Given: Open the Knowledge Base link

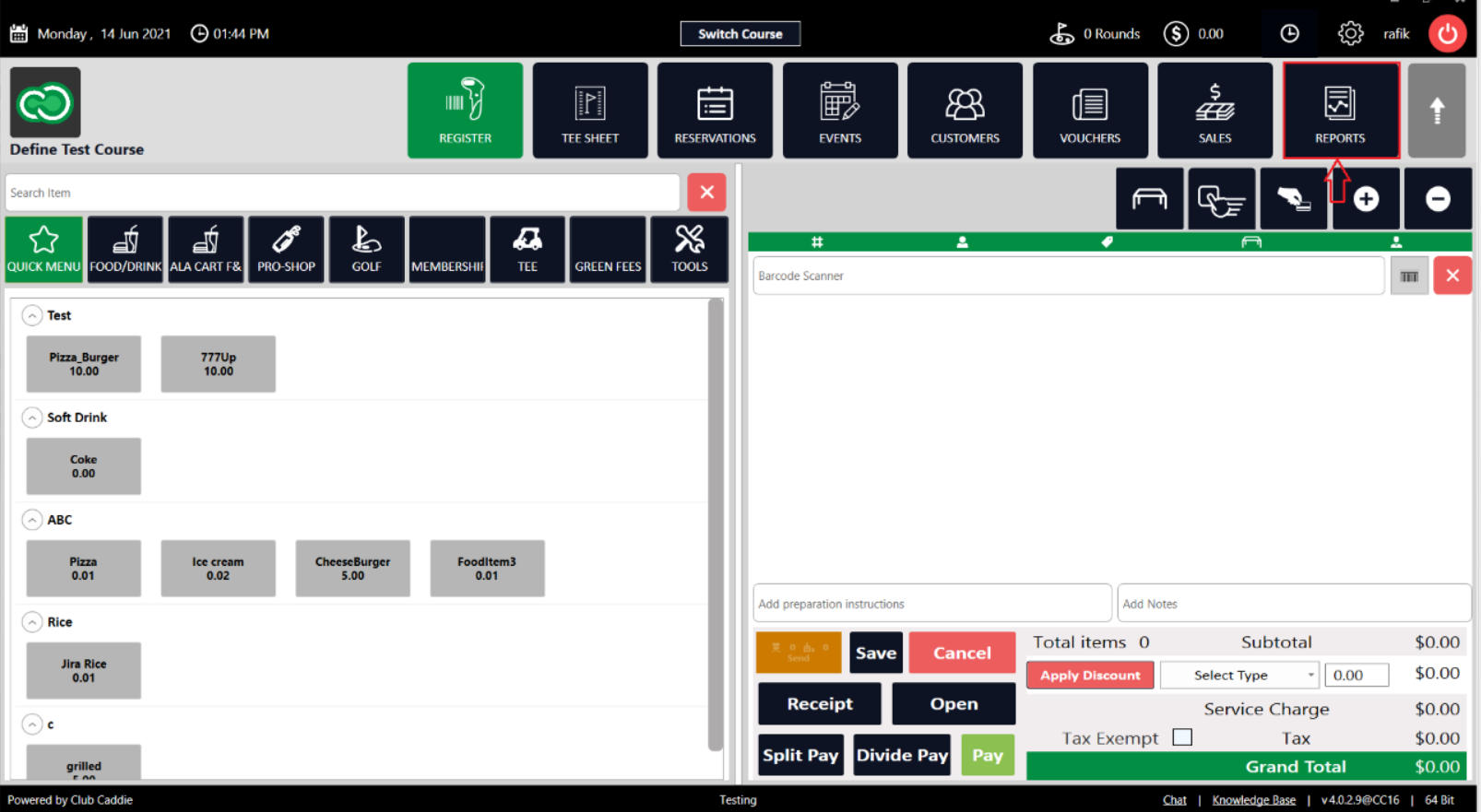Looking at the screenshot, I should click(1253, 800).
